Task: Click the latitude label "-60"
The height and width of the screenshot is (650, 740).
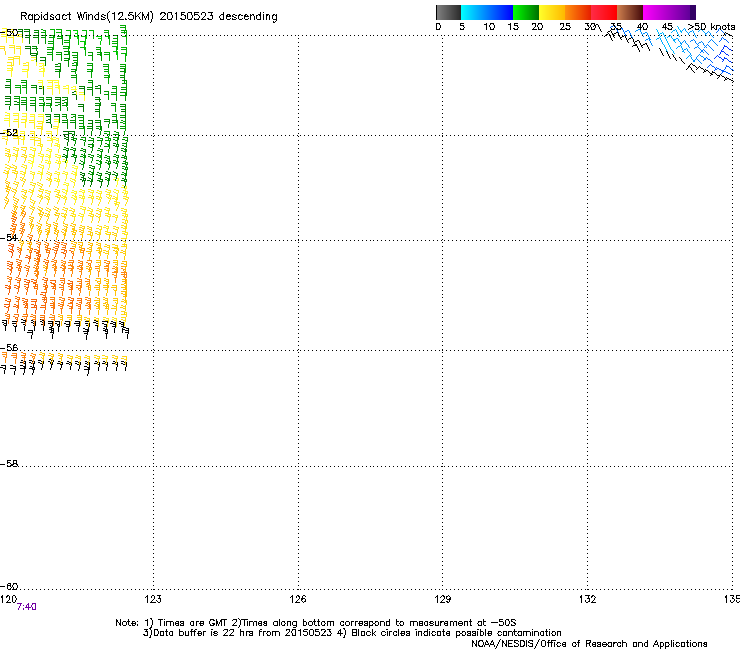Action: 9,586
